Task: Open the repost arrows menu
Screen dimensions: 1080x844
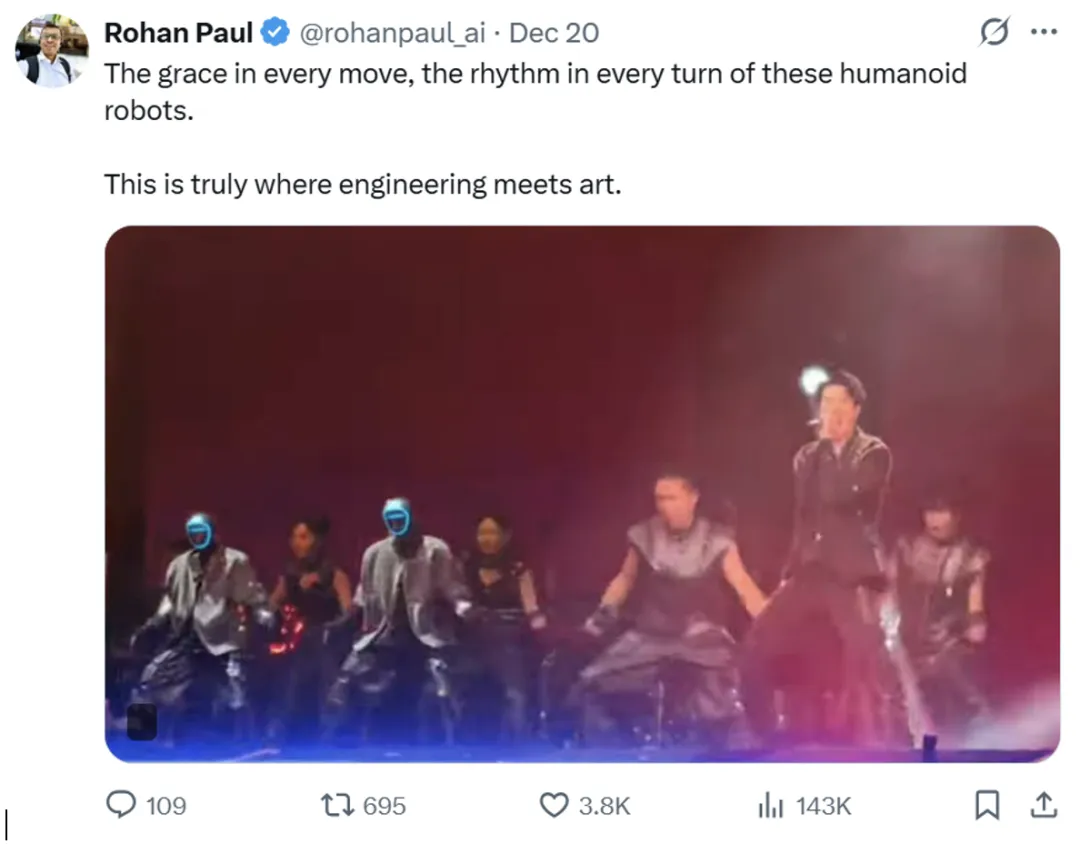Action: point(337,805)
